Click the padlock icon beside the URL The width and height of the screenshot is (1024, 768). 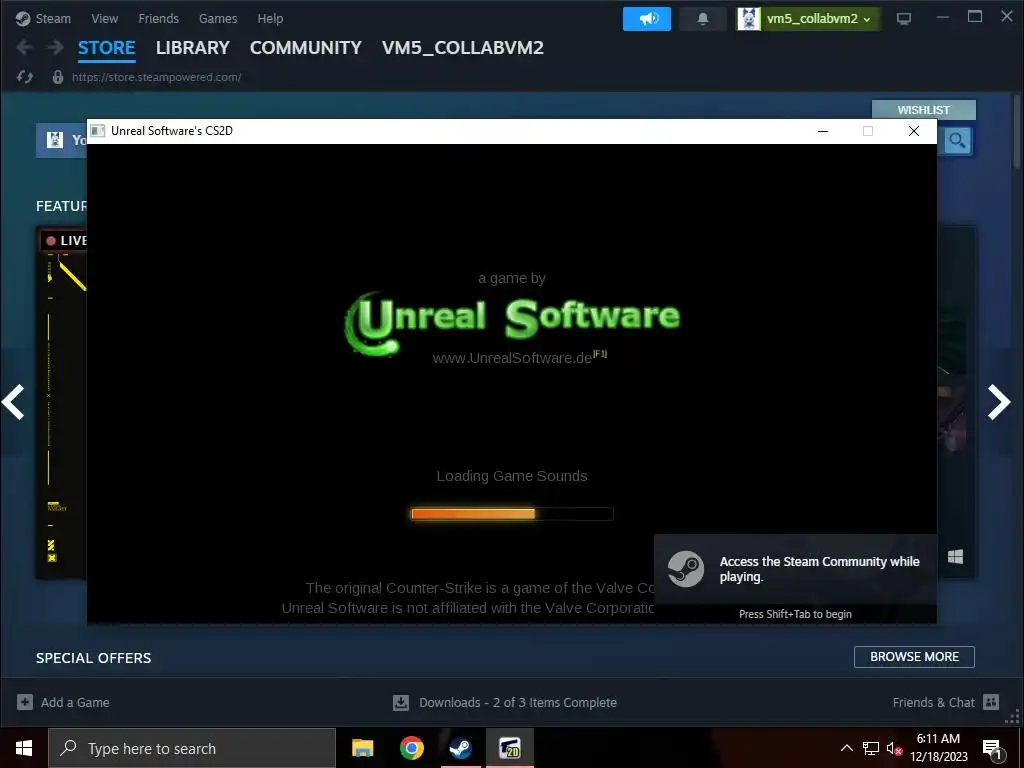tap(57, 77)
